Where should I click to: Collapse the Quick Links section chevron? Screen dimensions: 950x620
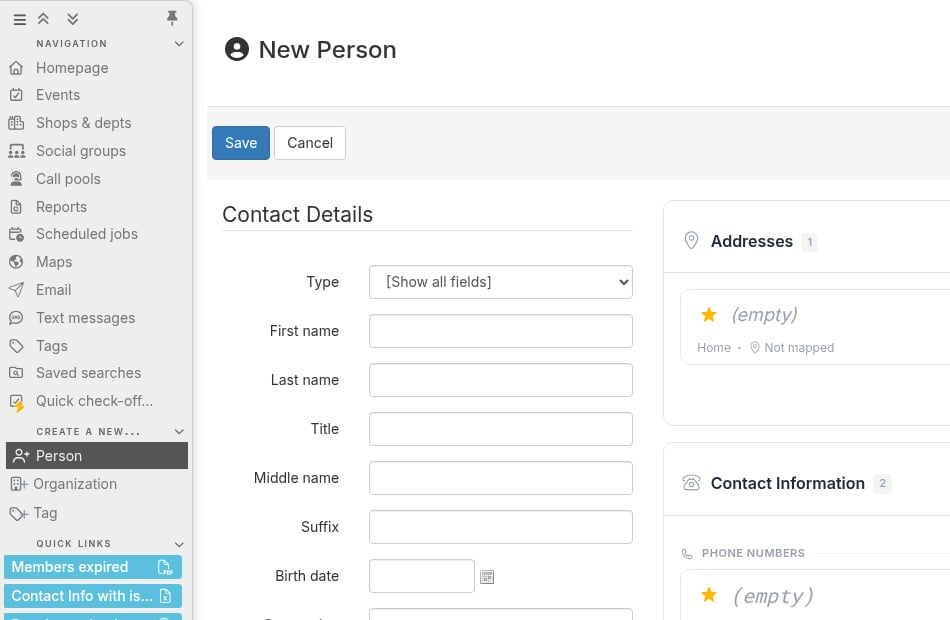coord(179,544)
